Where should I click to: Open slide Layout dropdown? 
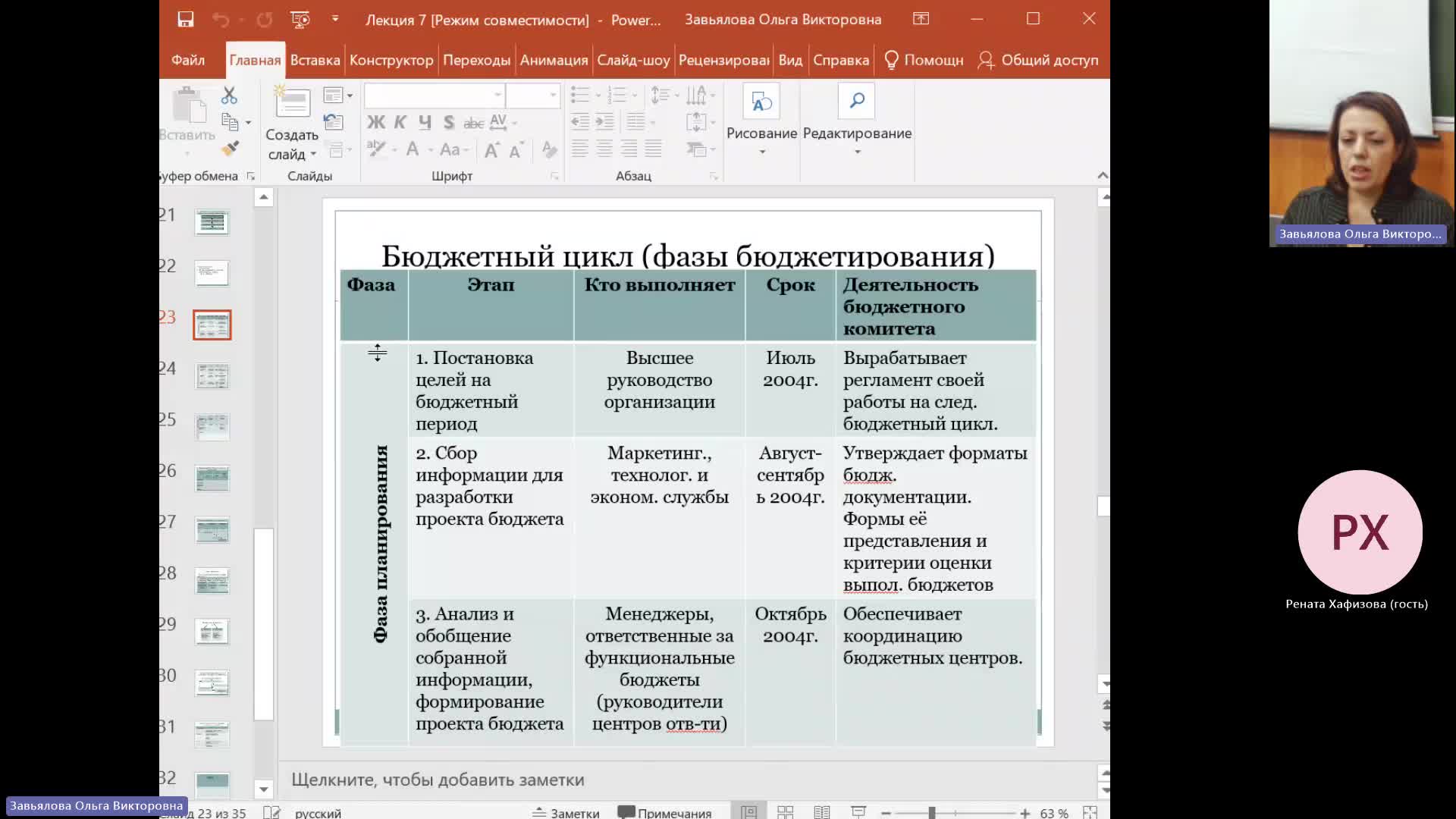(337, 96)
